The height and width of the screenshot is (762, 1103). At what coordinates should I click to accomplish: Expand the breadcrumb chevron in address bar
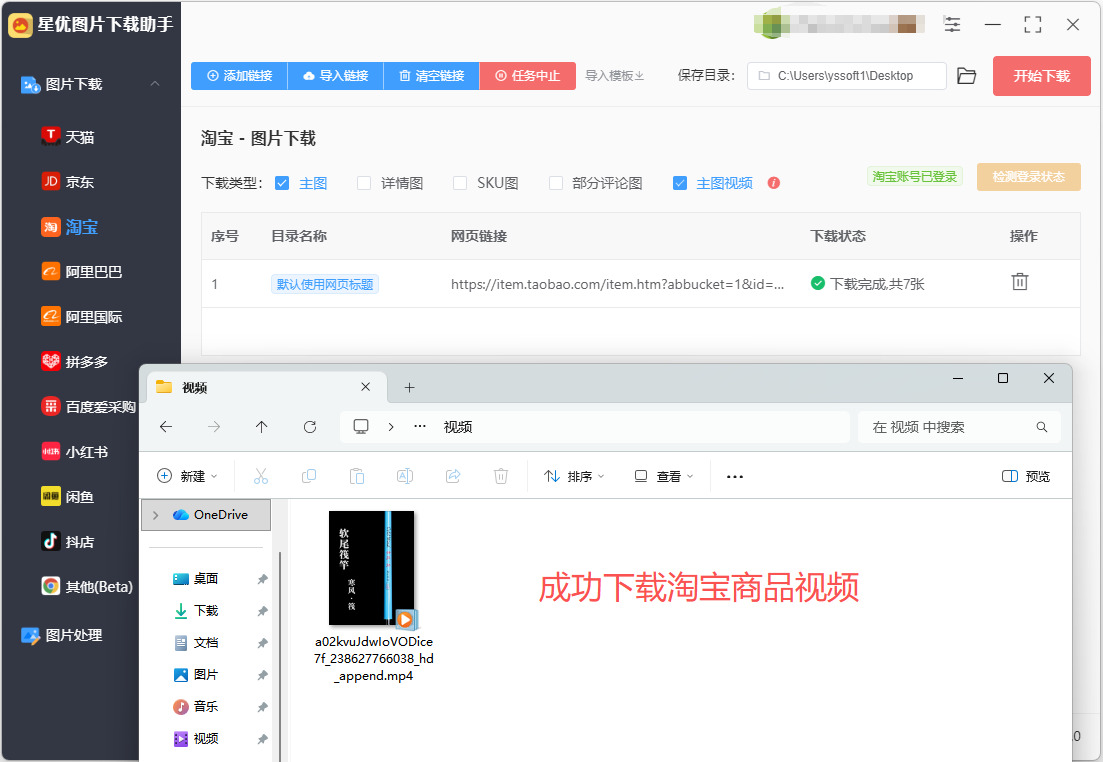click(391, 426)
